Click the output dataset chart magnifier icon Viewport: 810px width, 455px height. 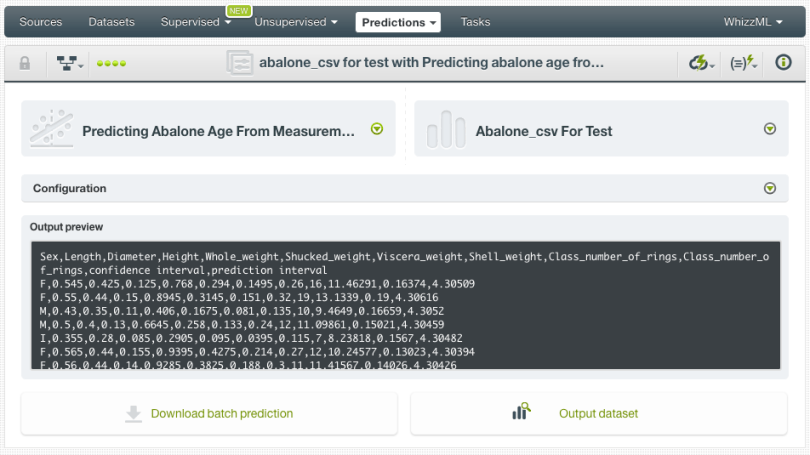point(521,411)
